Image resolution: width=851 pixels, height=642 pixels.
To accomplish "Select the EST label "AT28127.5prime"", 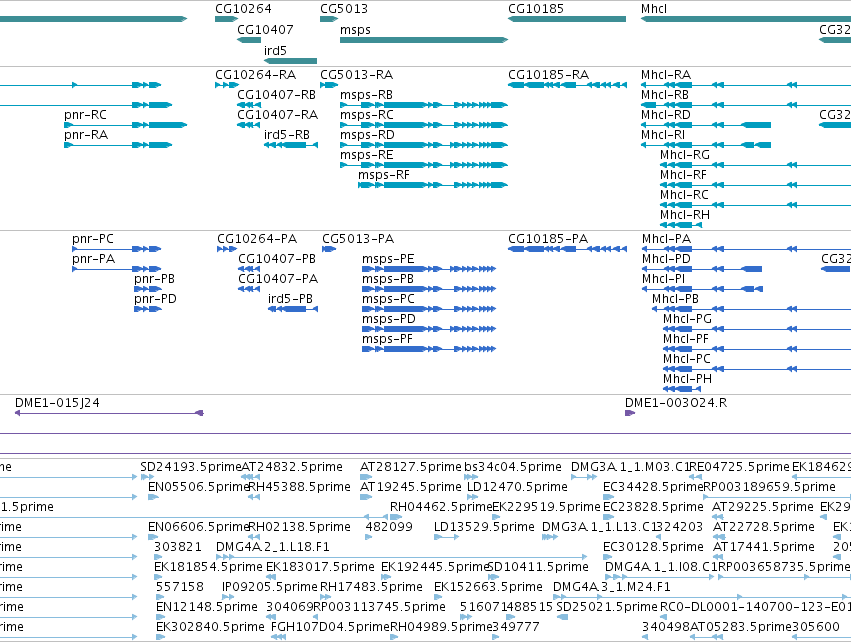I will pyautogui.click(x=410, y=467).
